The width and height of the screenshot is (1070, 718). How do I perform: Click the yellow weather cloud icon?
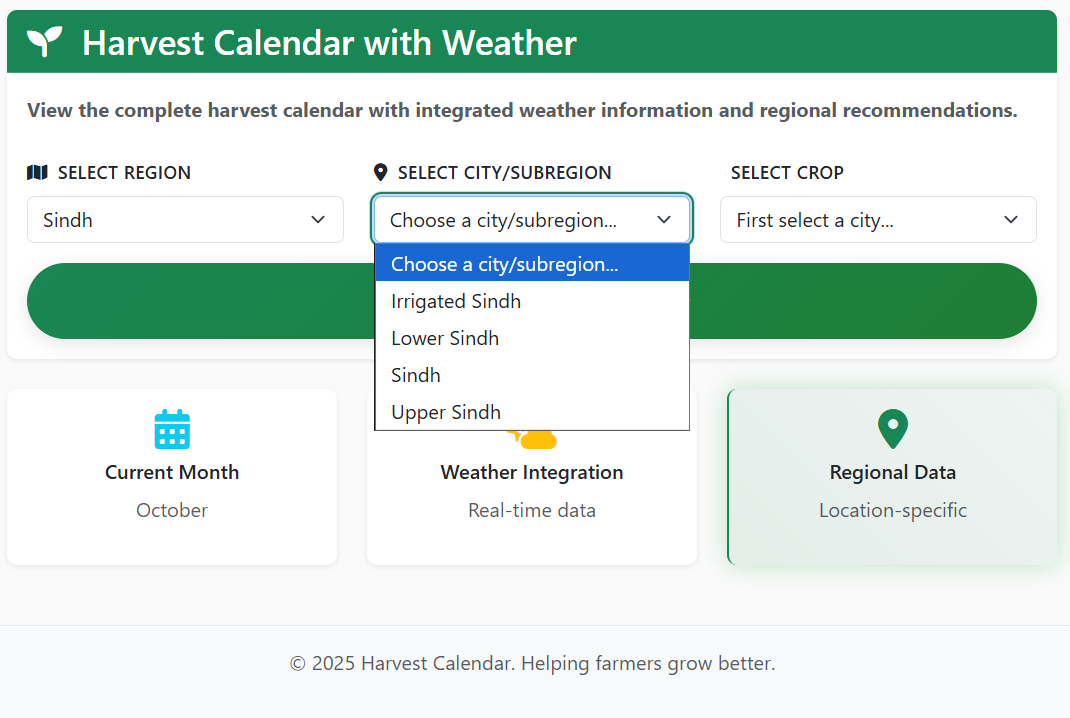pos(536,439)
